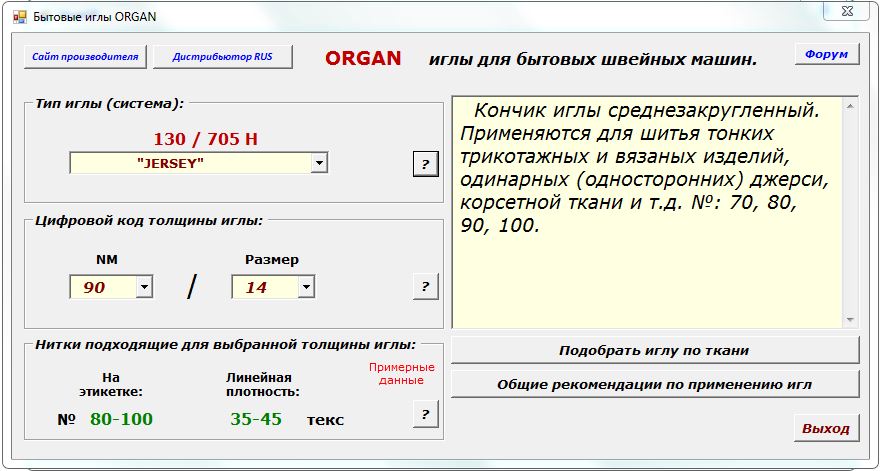Click the description scrollbar down arrow
The image size is (880, 471).
pos(850,320)
